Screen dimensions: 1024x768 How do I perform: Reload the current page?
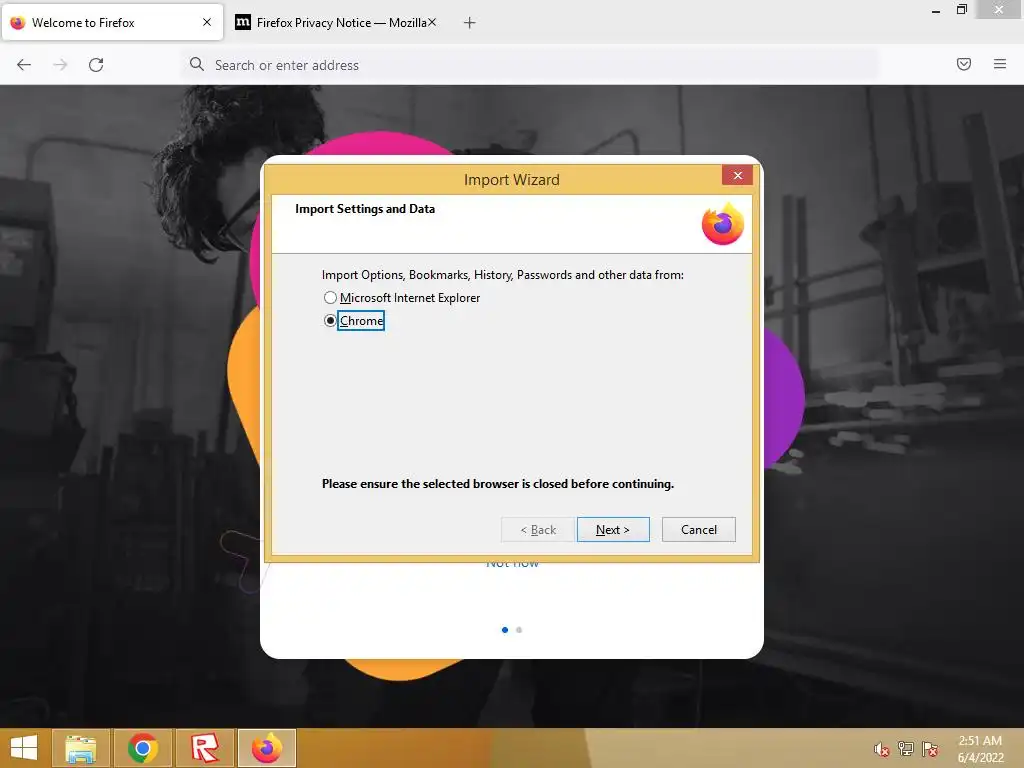coord(96,65)
